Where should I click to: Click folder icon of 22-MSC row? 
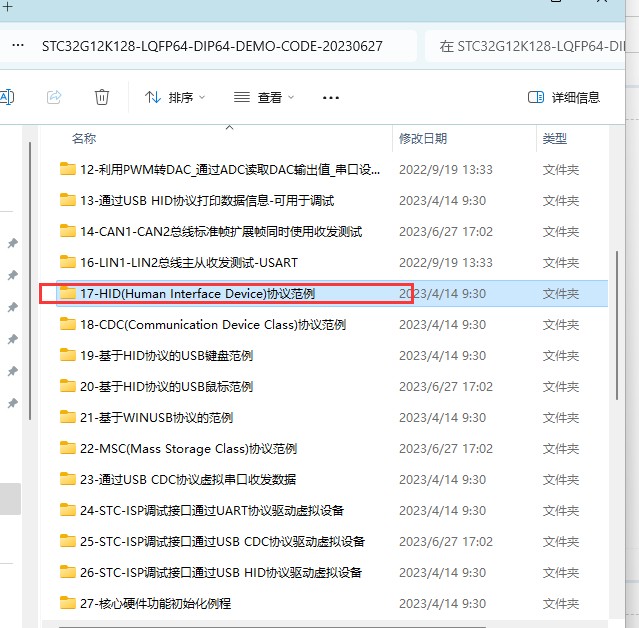point(68,448)
